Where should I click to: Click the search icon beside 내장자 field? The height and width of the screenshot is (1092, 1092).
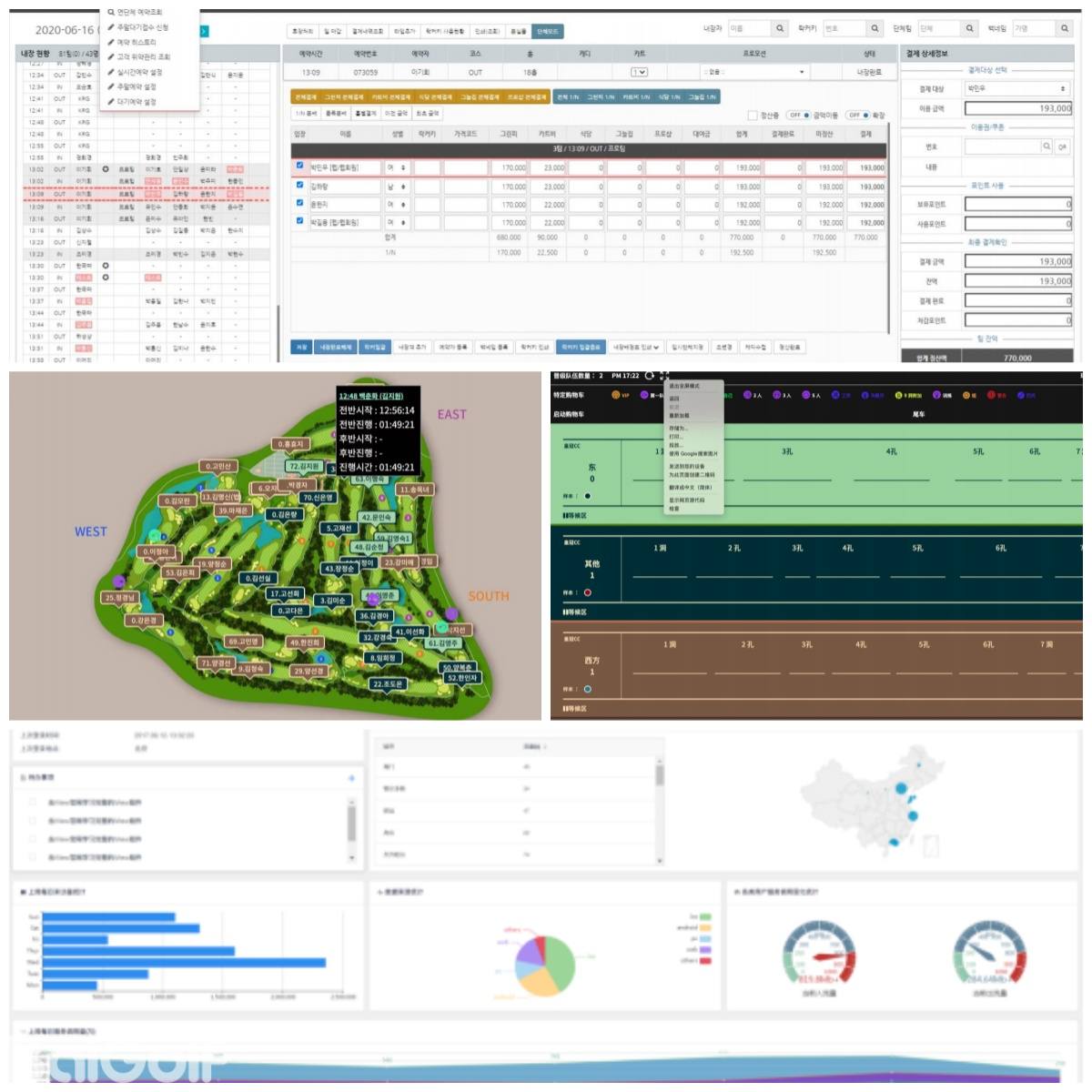click(x=780, y=29)
